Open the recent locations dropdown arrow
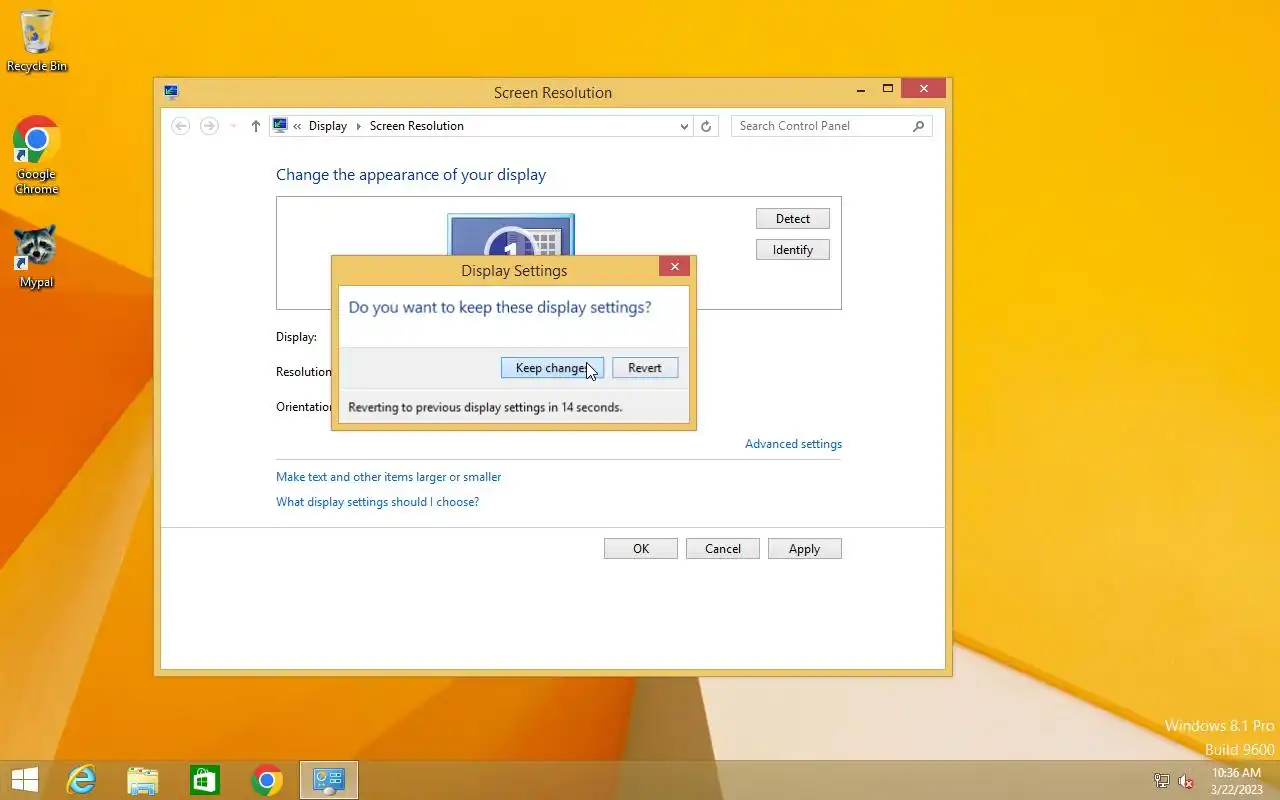The image size is (1280, 800). point(233,126)
